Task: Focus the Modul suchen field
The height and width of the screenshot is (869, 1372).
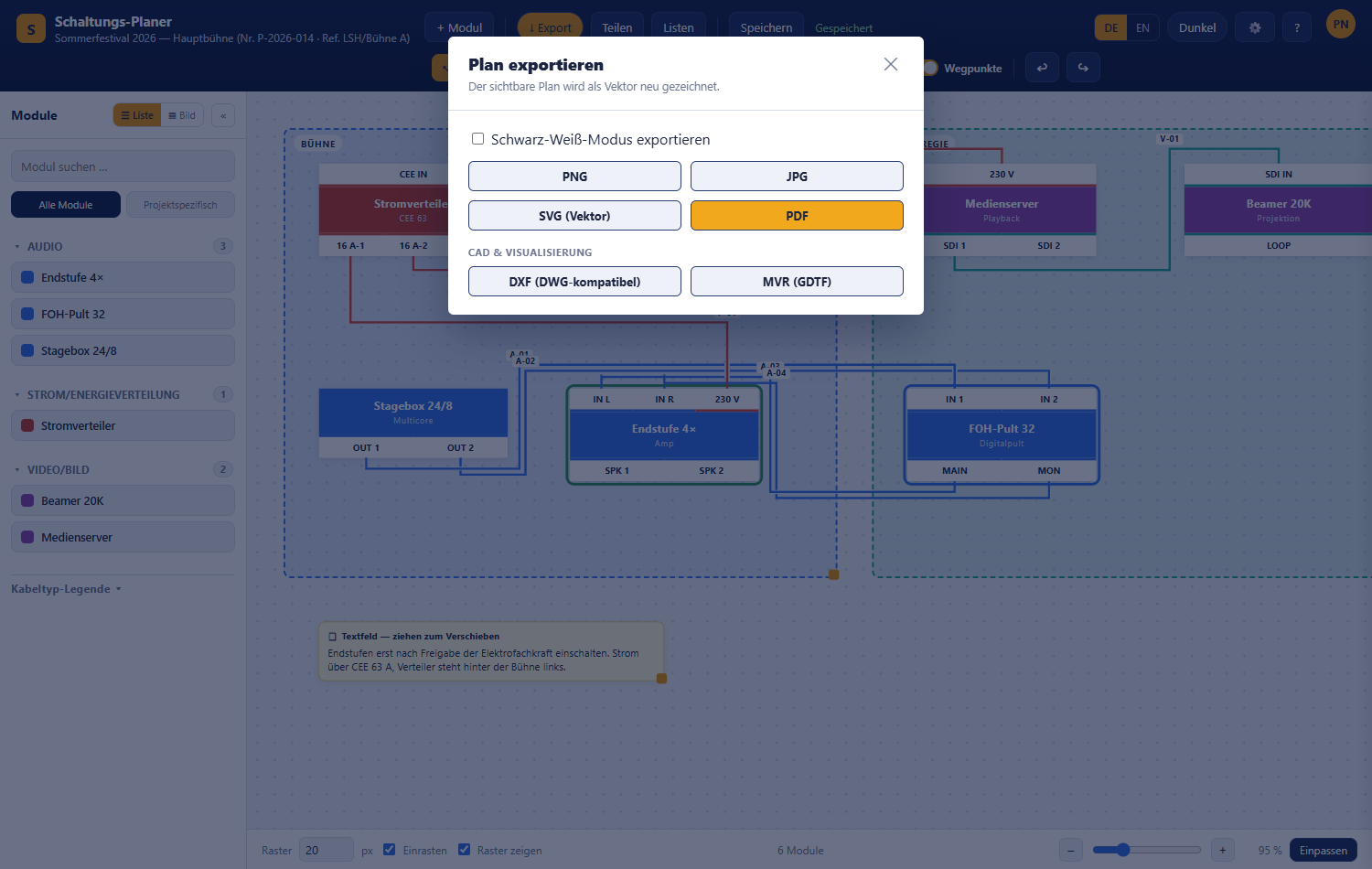Action: click(x=123, y=166)
